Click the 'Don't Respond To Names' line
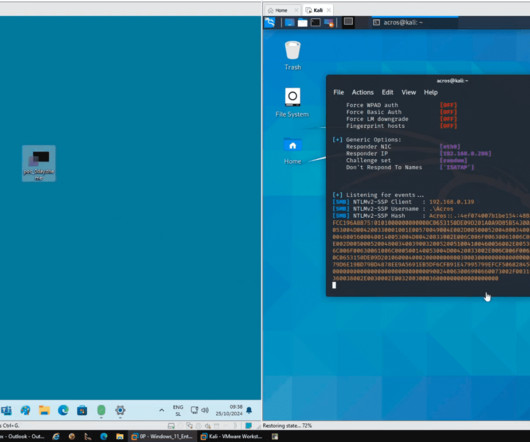Viewport: 530px width, 442px height. (410, 167)
